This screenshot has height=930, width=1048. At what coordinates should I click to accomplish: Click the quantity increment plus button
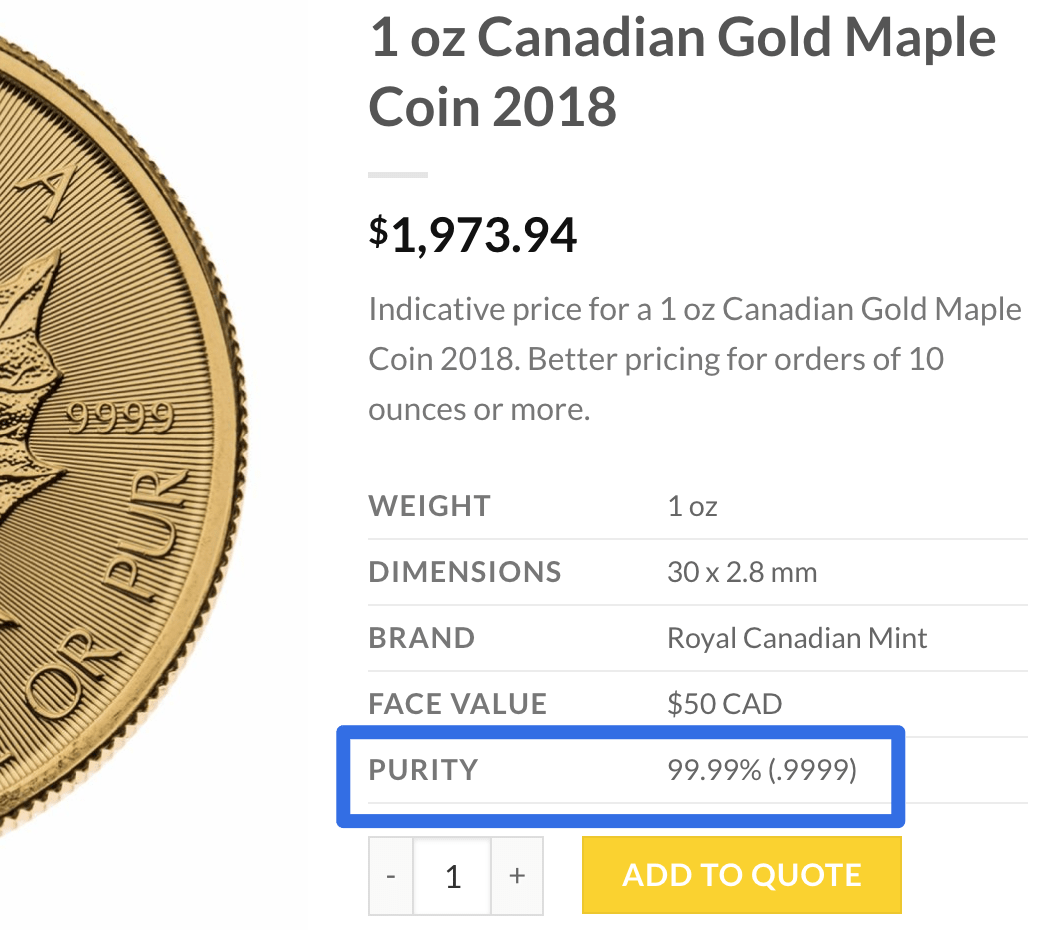point(516,875)
